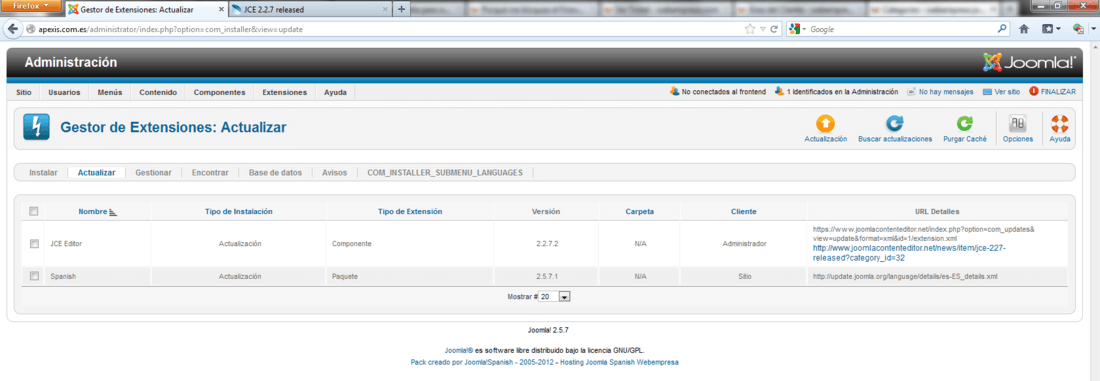
Task: Switch to the Gestionar tab
Action: point(154,173)
